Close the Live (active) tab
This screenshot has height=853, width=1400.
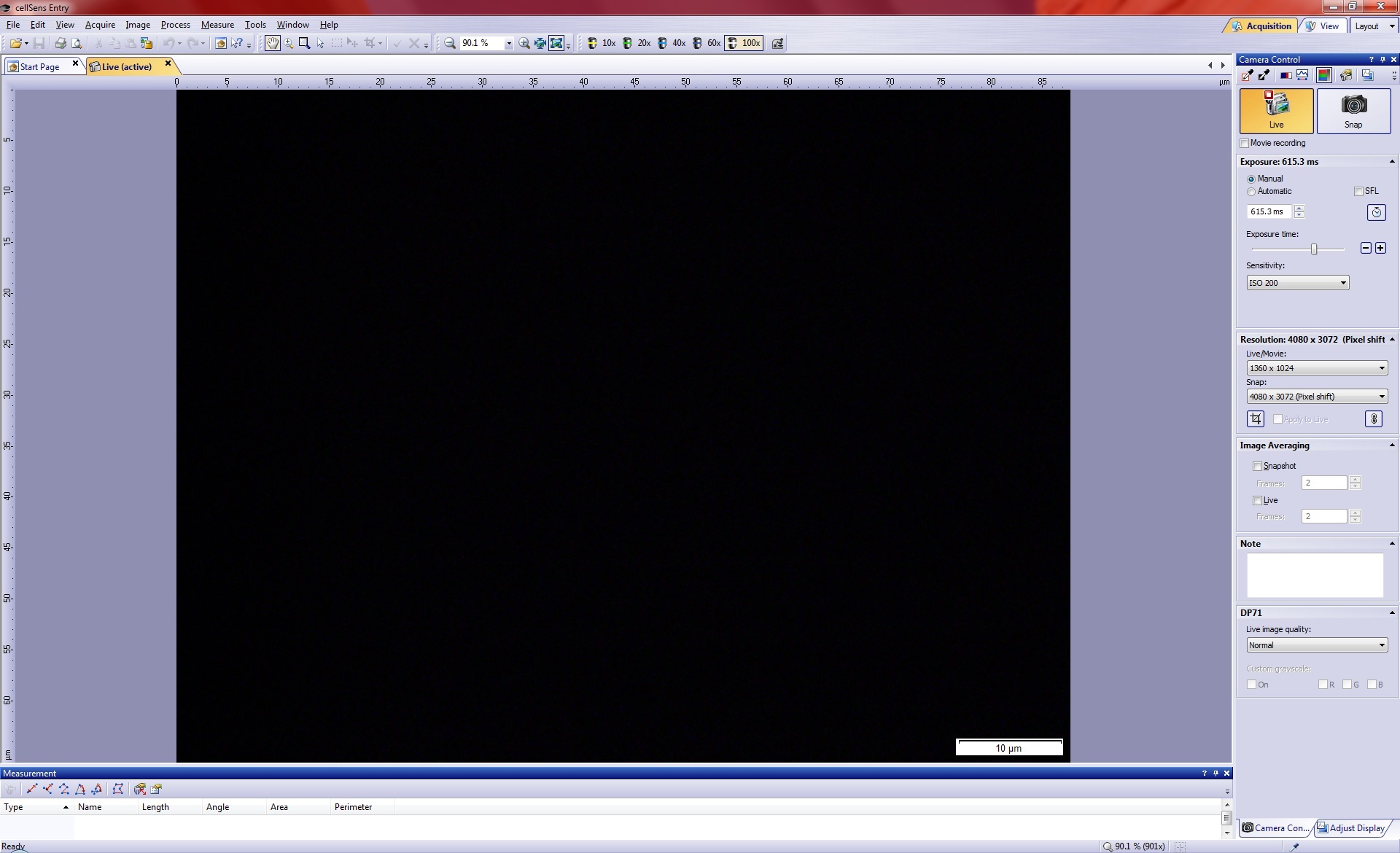(x=168, y=64)
